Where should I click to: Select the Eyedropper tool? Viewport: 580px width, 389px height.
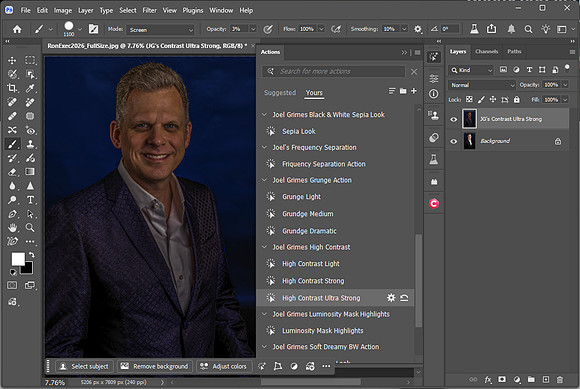pyautogui.click(x=30, y=88)
